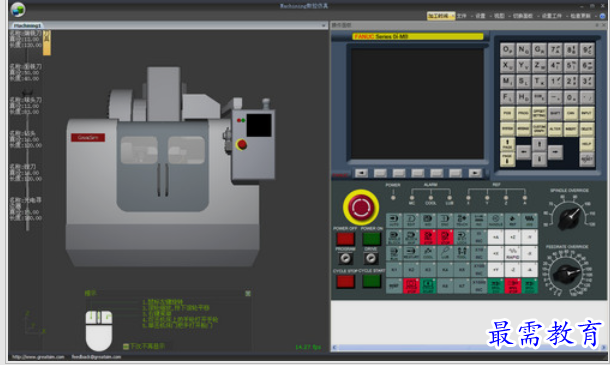Click the red spindle stop key in bottom row
The height and width of the screenshot is (365, 610).
(x=513, y=286)
